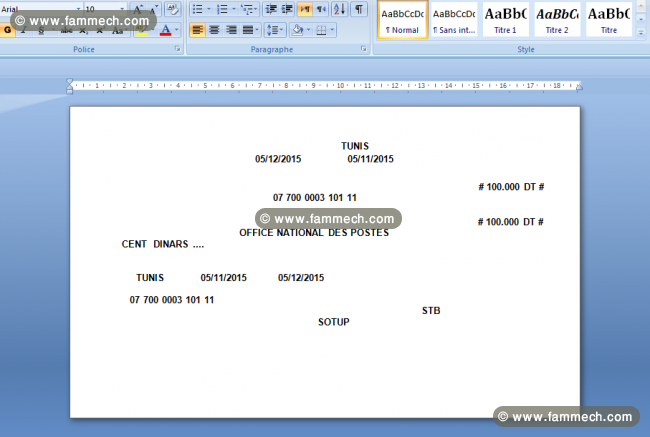Click the word SOTUP

(334, 322)
